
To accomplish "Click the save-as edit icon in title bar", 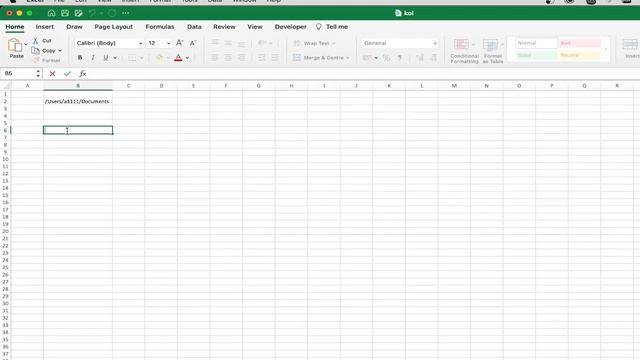I will (78, 13).
